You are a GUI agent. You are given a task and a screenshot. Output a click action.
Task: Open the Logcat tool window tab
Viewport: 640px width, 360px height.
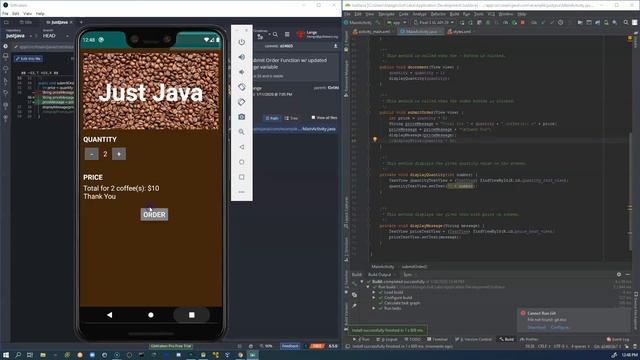pos(387,339)
